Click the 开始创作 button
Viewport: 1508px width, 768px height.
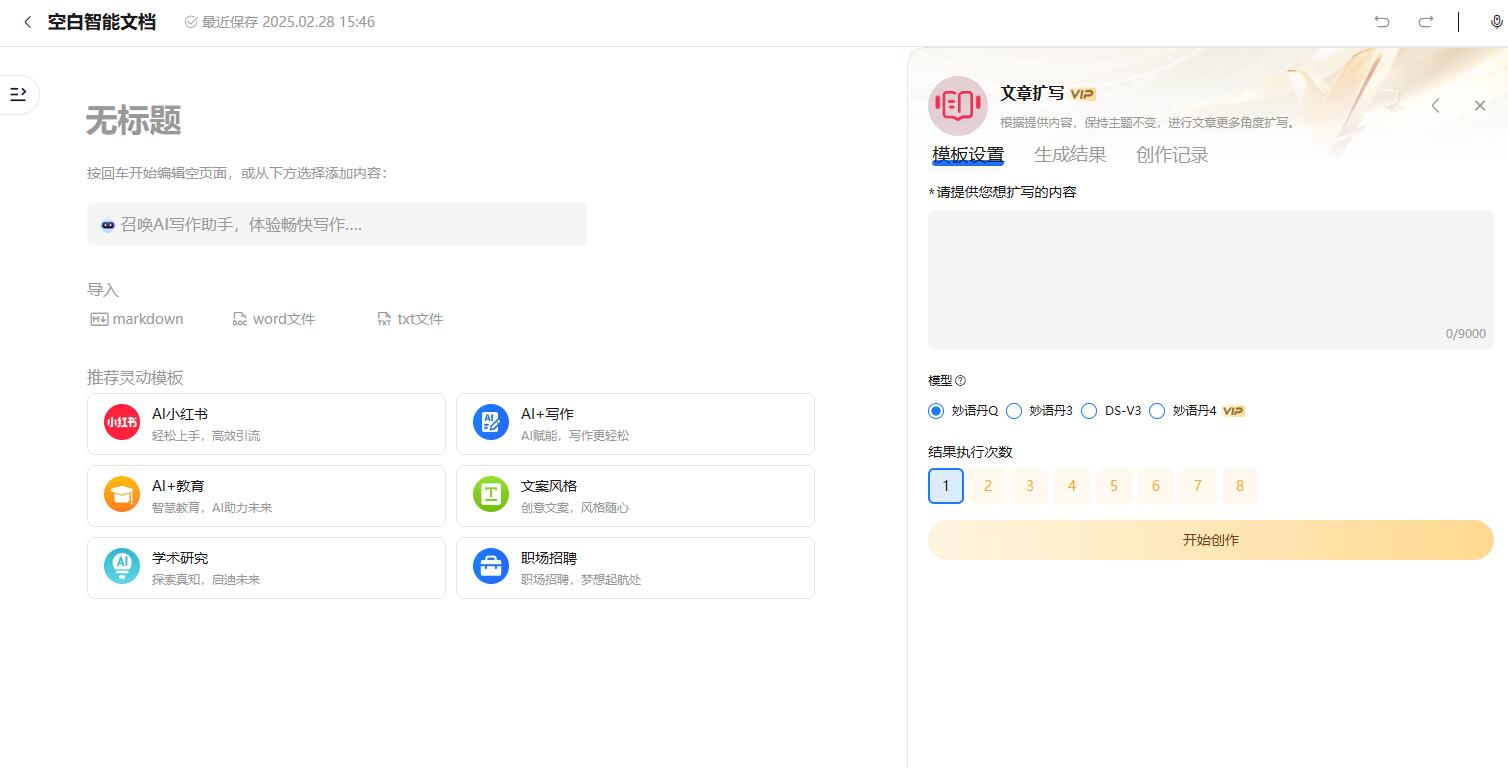click(x=1210, y=540)
